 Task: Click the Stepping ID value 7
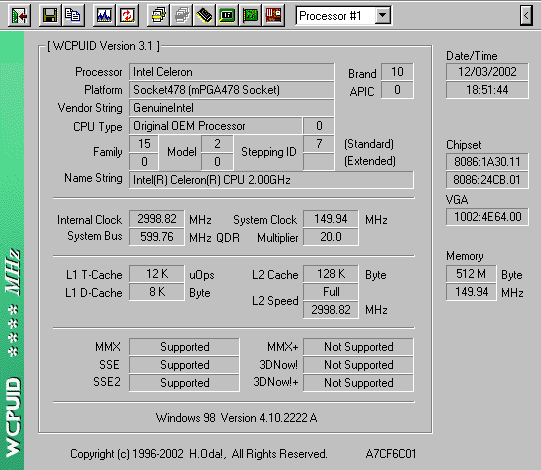(319, 144)
